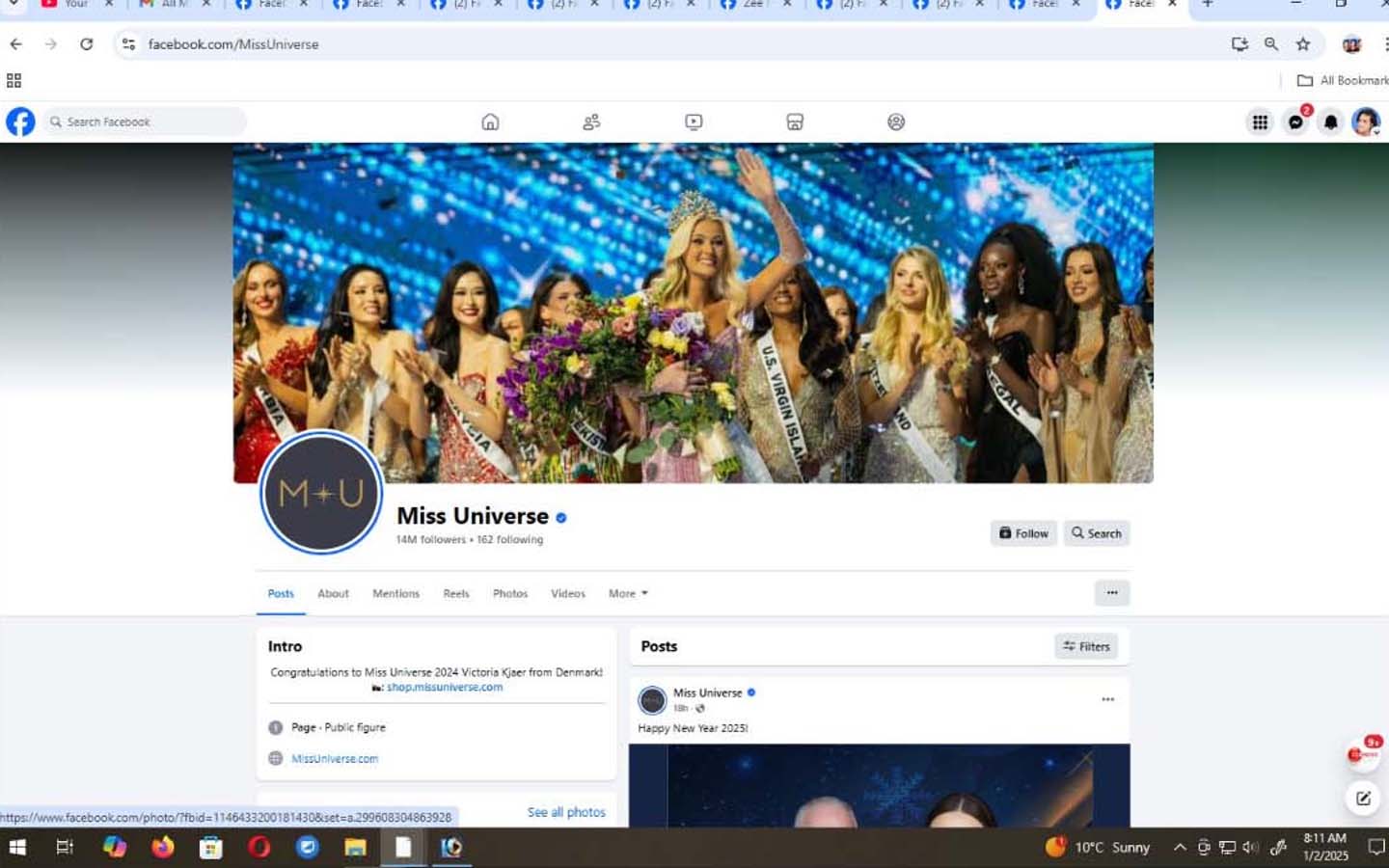Launch Opera from the taskbar

click(259, 848)
